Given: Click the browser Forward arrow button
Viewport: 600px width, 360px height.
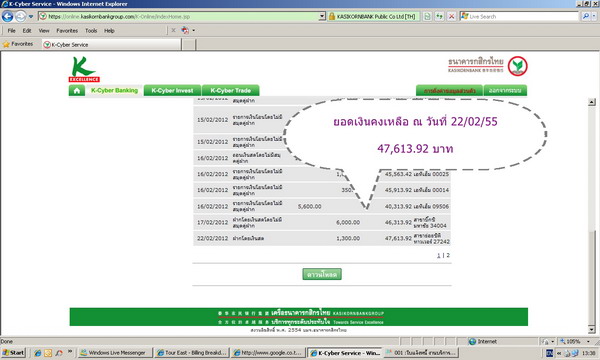Looking at the screenshot, I should pos(20,16).
